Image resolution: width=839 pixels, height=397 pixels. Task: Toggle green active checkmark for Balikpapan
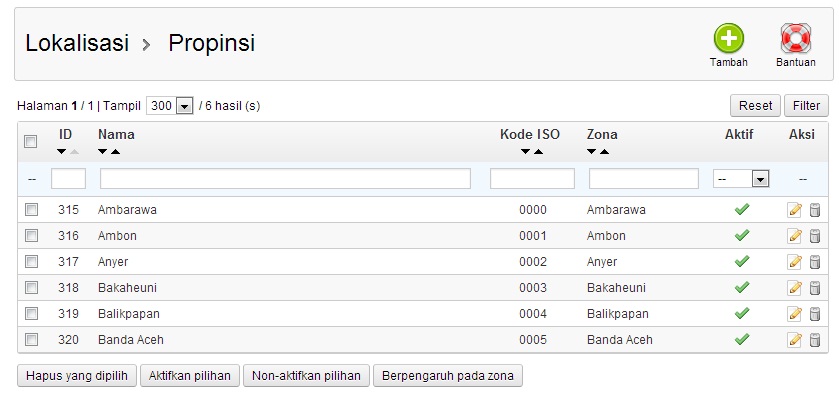coord(742,313)
